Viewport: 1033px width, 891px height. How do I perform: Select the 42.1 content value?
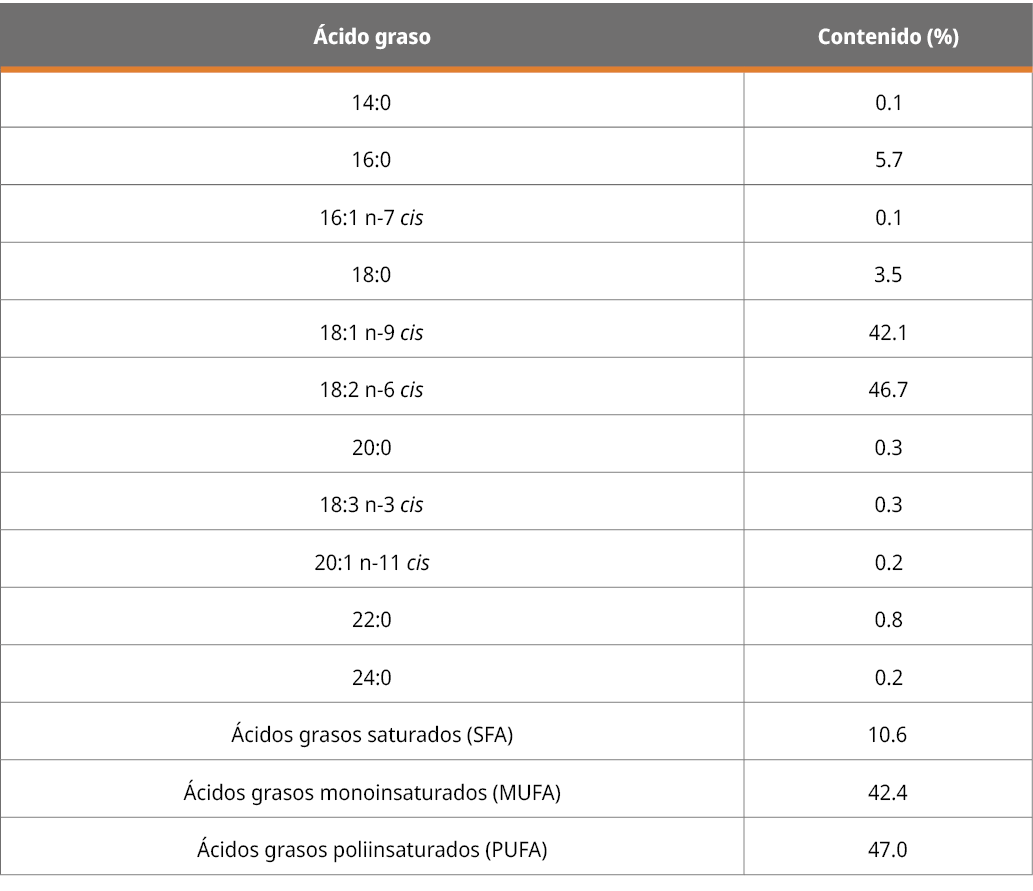(888, 332)
